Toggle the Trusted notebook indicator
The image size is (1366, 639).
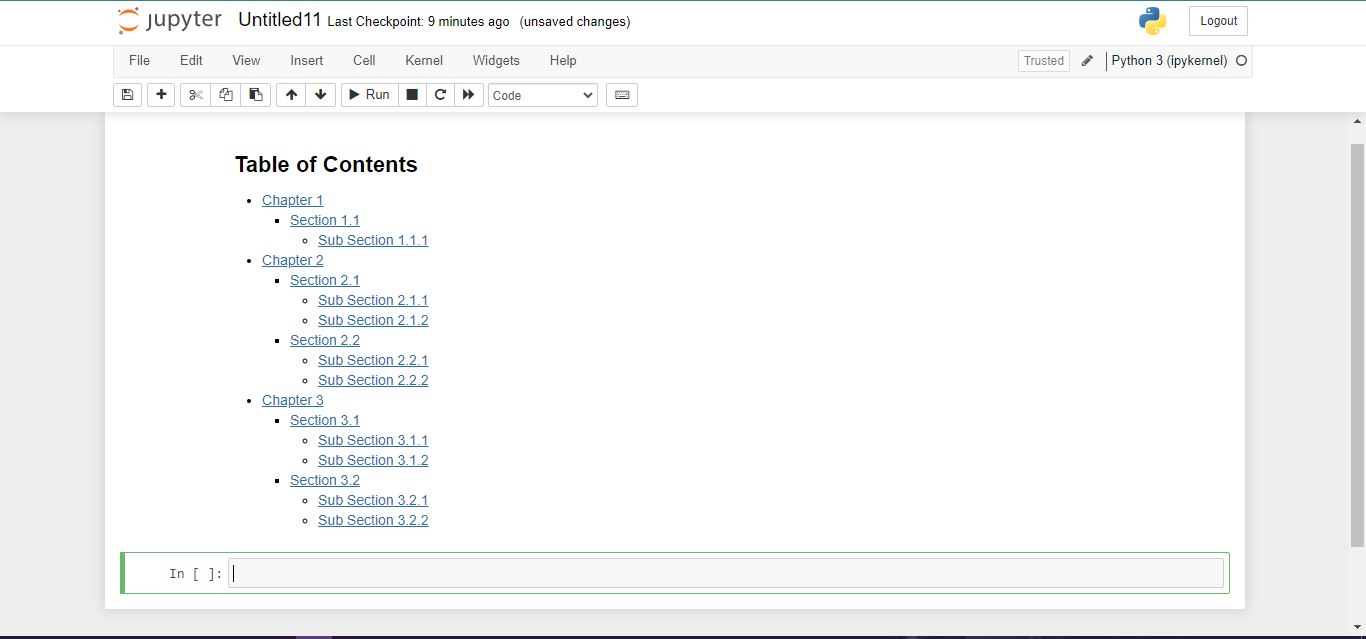coord(1043,61)
